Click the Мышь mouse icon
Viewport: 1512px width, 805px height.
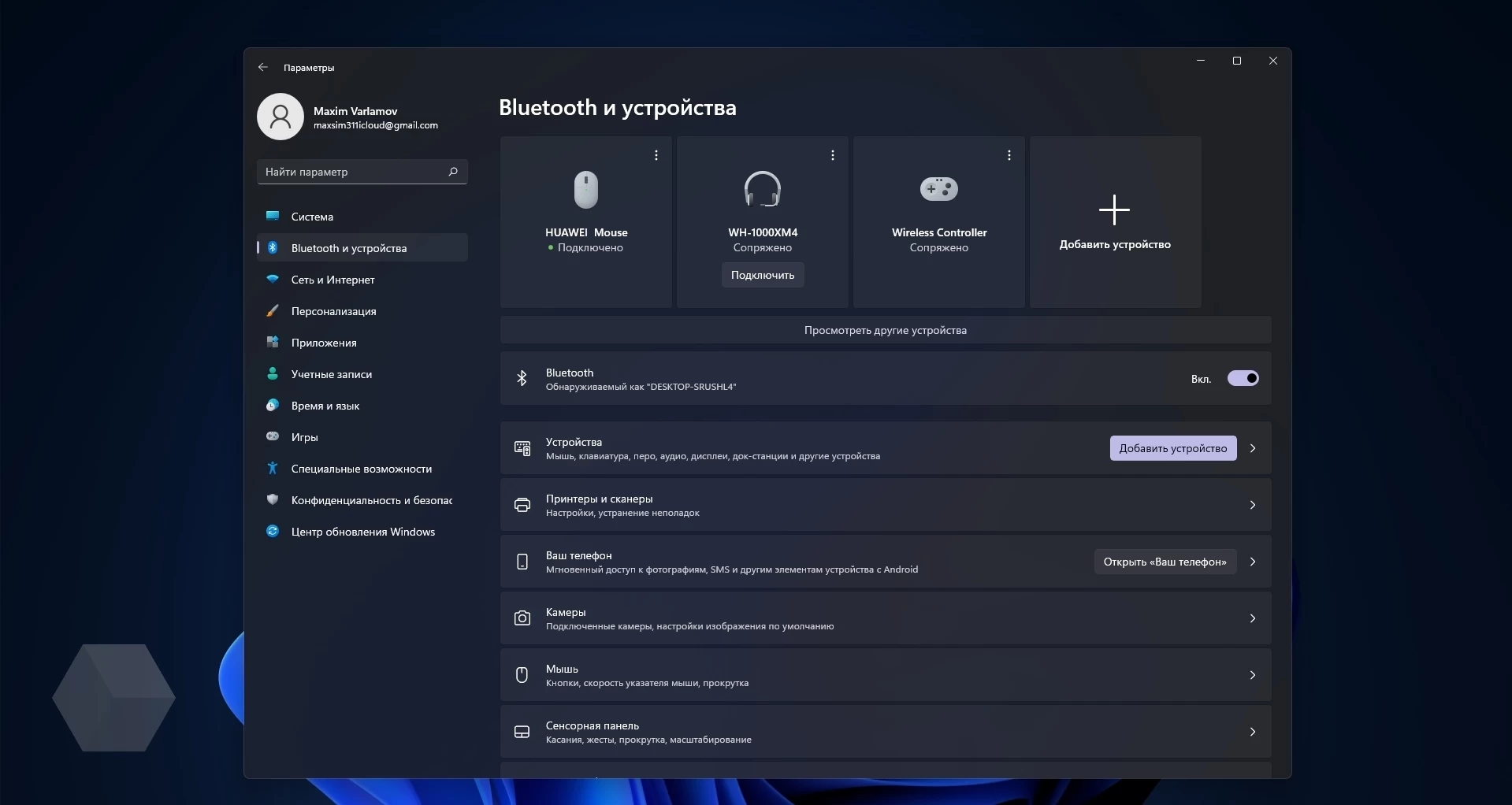pyautogui.click(x=522, y=675)
